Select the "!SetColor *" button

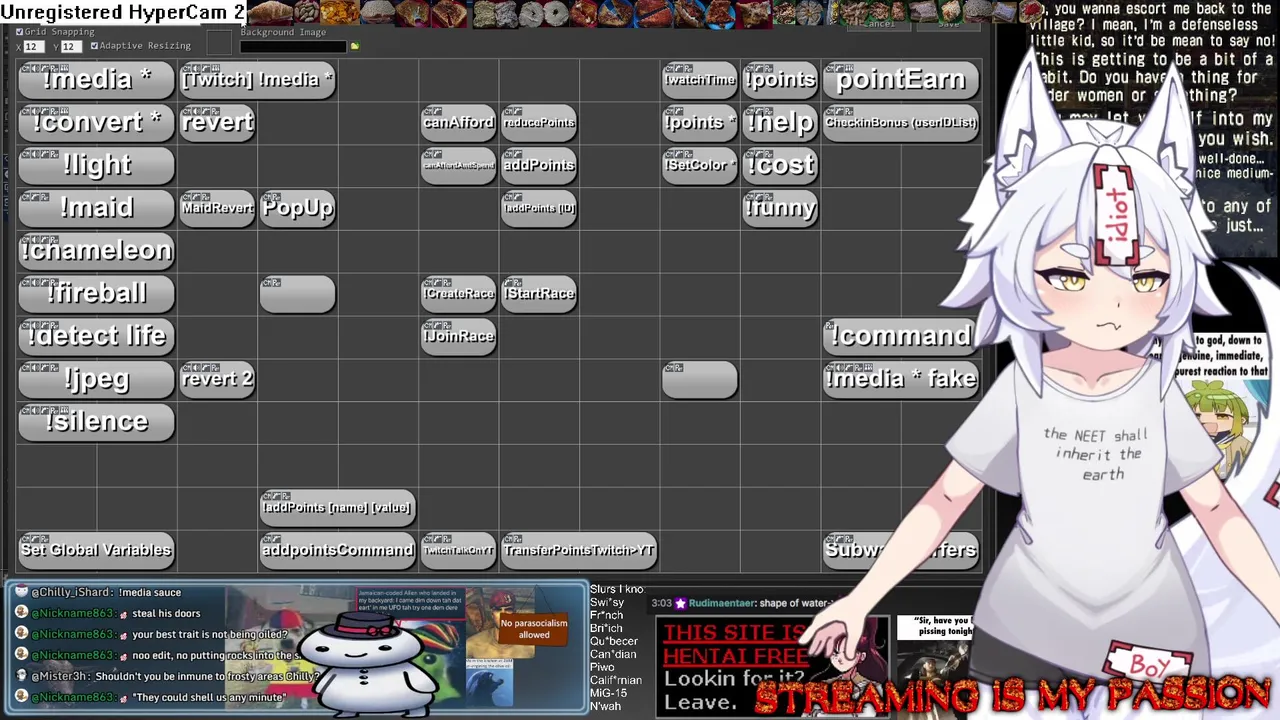699,165
